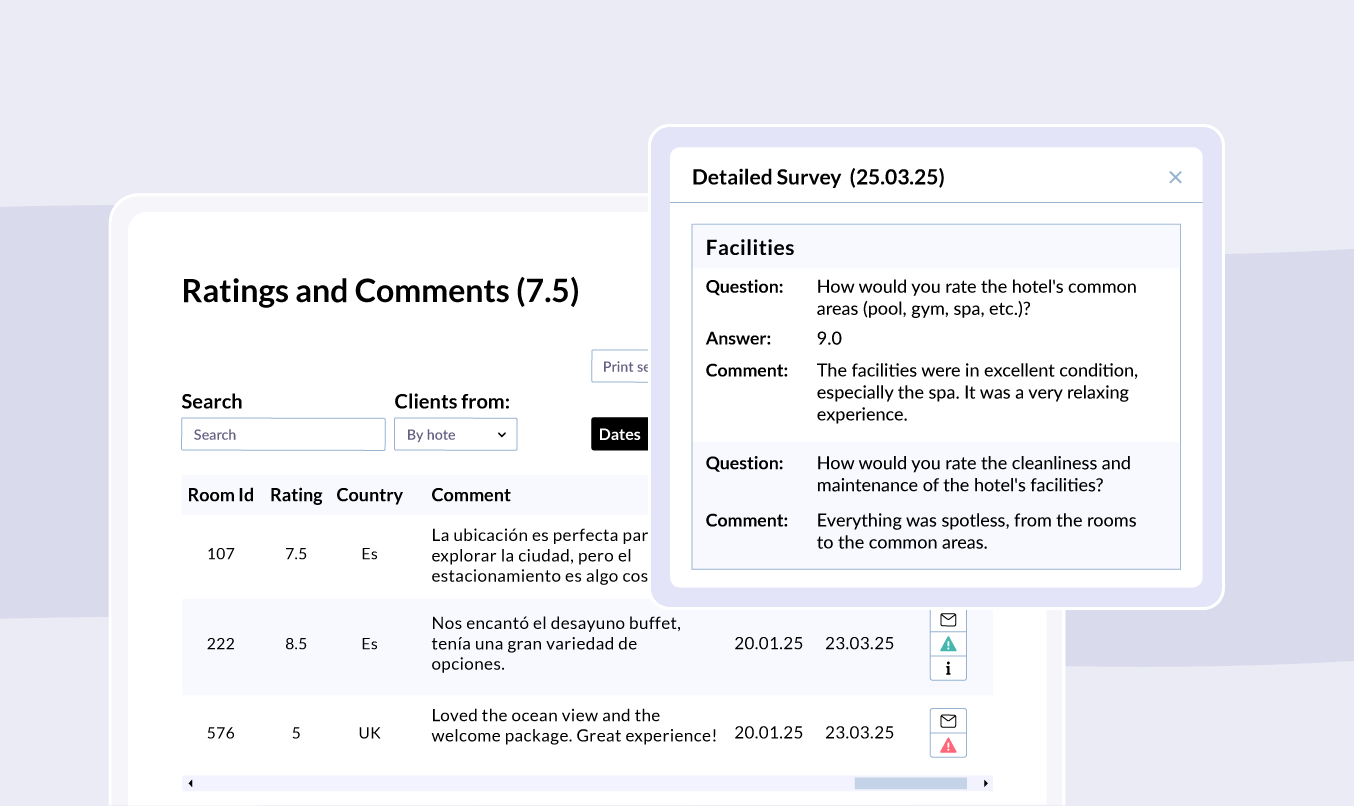Image resolution: width=1354 pixels, height=806 pixels.
Task: Click the 'Ratings and Comments (7.5)' heading
Action: (380, 291)
